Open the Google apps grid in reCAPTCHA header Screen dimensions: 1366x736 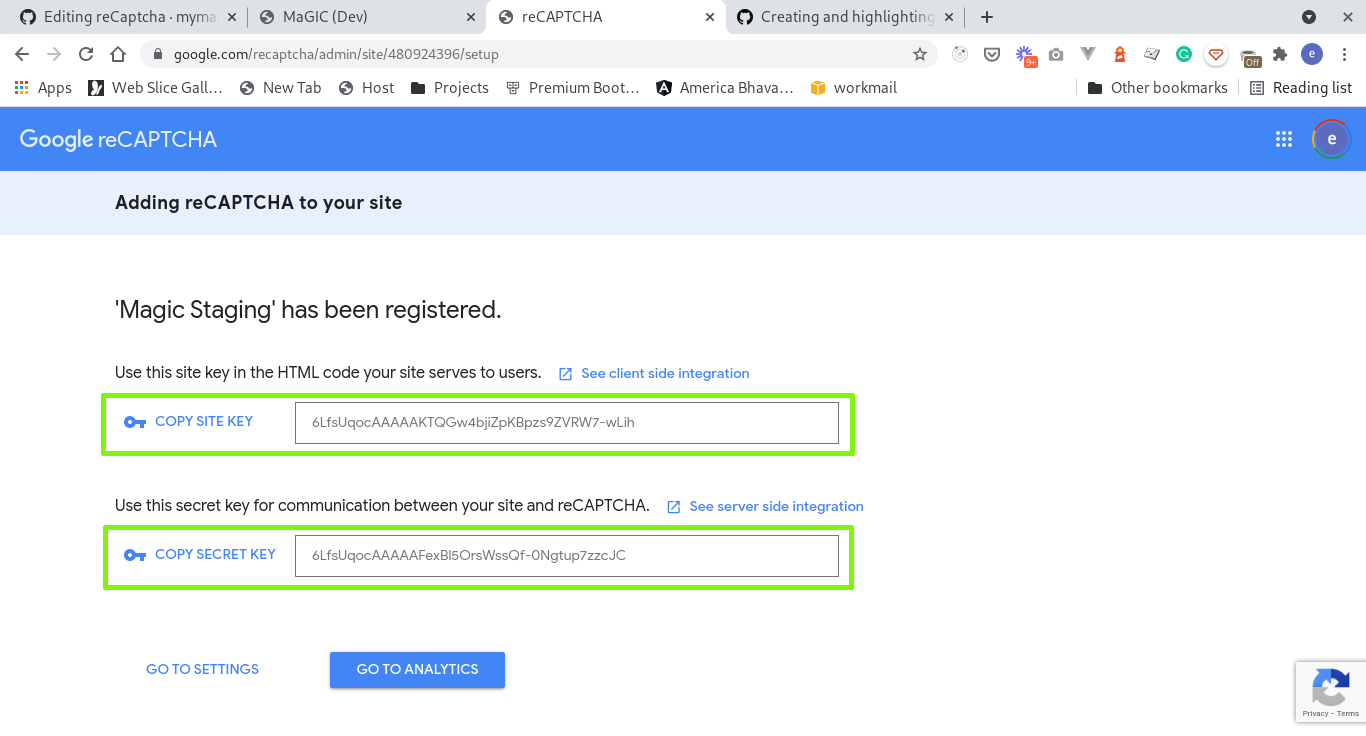pyautogui.click(x=1284, y=139)
